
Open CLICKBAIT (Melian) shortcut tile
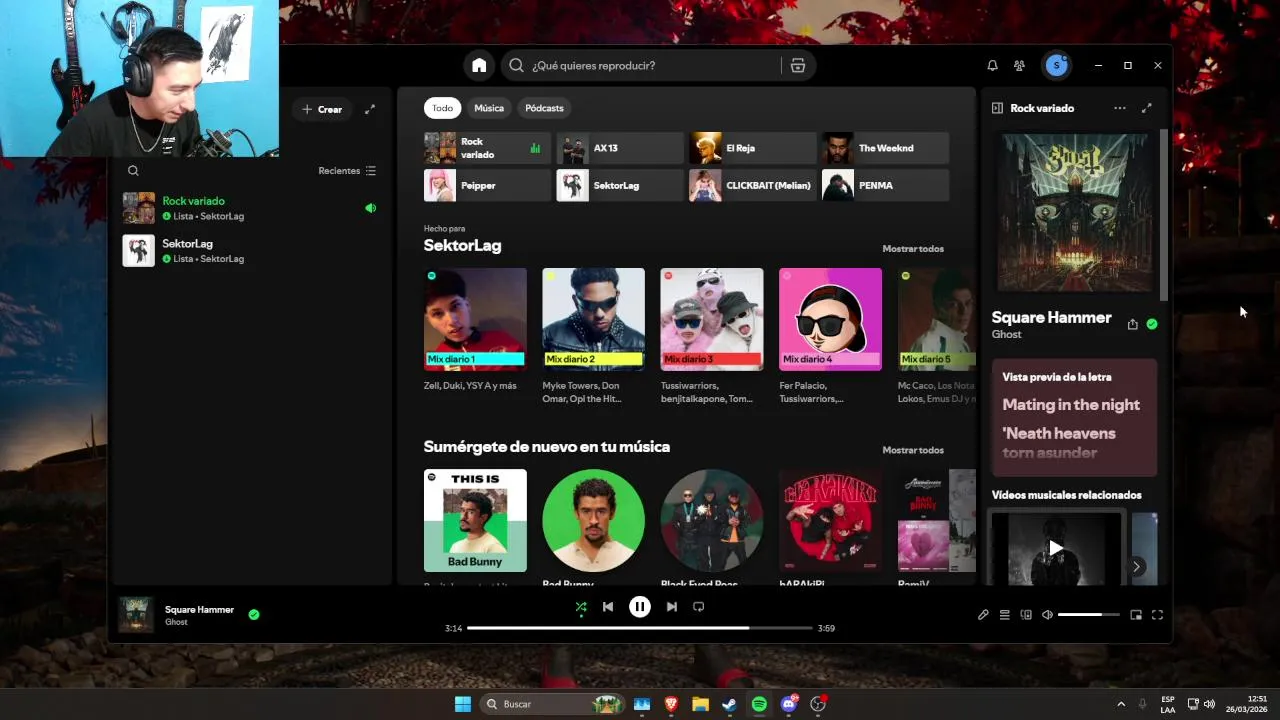(753, 185)
